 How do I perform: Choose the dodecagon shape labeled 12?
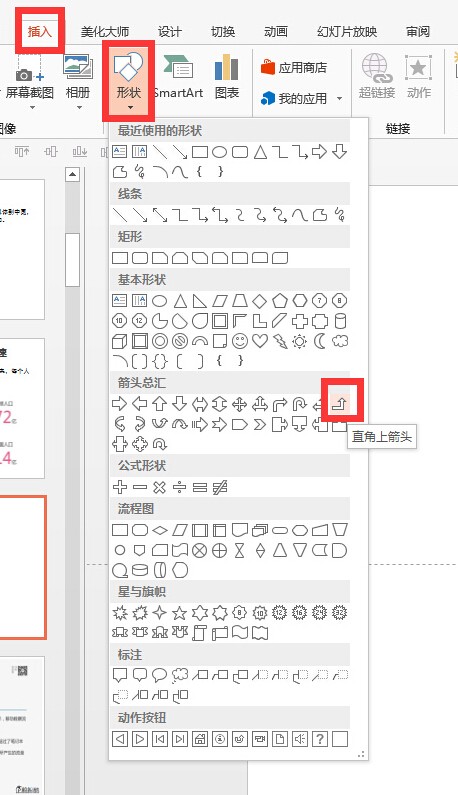click(139, 321)
